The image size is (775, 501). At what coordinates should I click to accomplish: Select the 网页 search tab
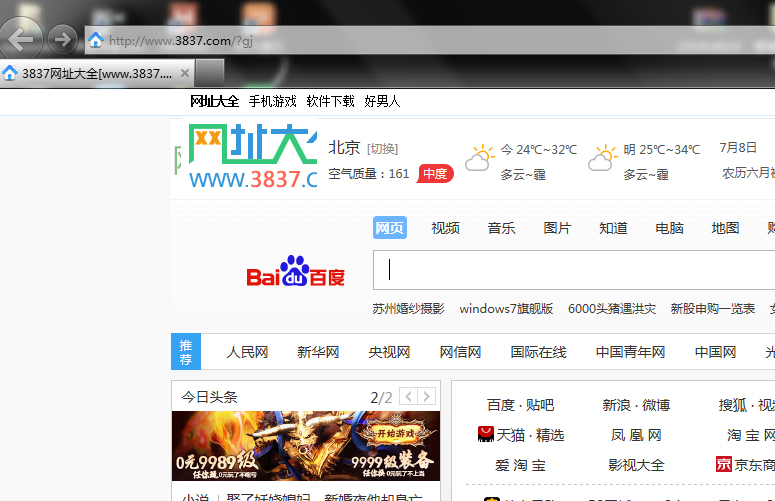coord(390,228)
